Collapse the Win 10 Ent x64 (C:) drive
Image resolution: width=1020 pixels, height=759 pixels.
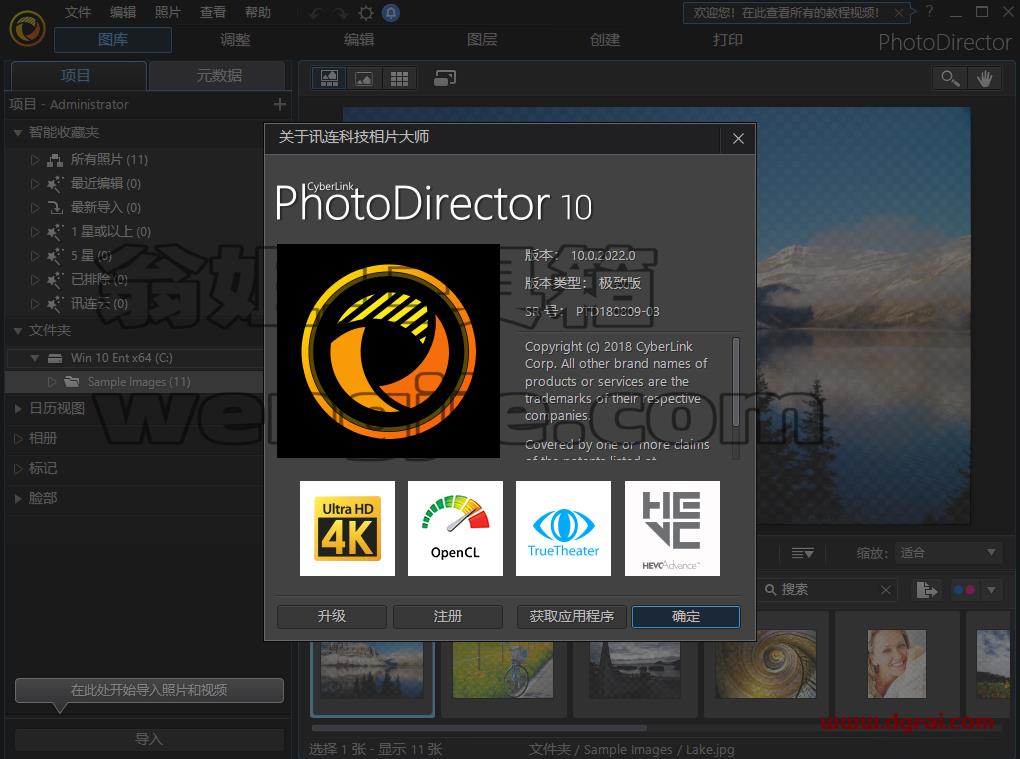coord(35,358)
